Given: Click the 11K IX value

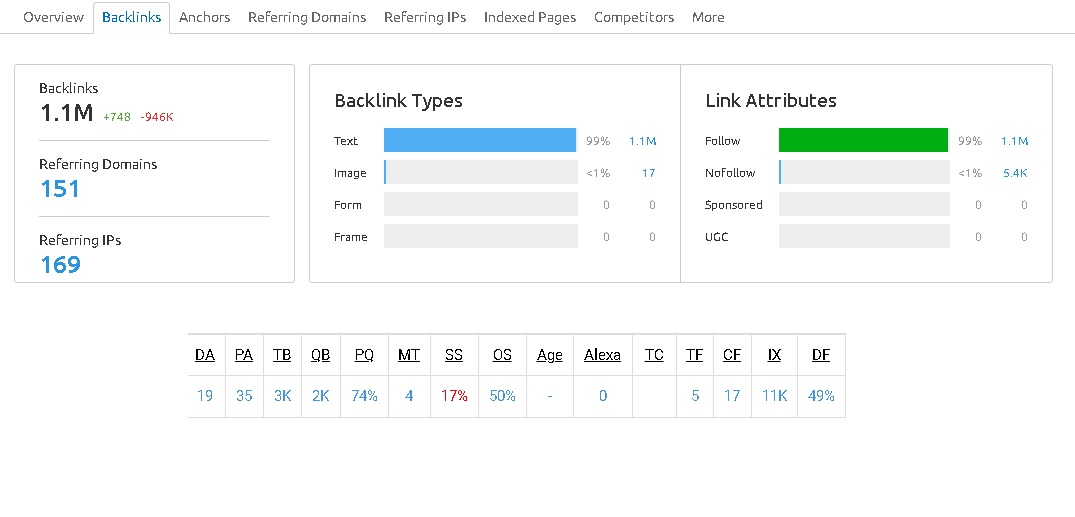Looking at the screenshot, I should tap(775, 396).
